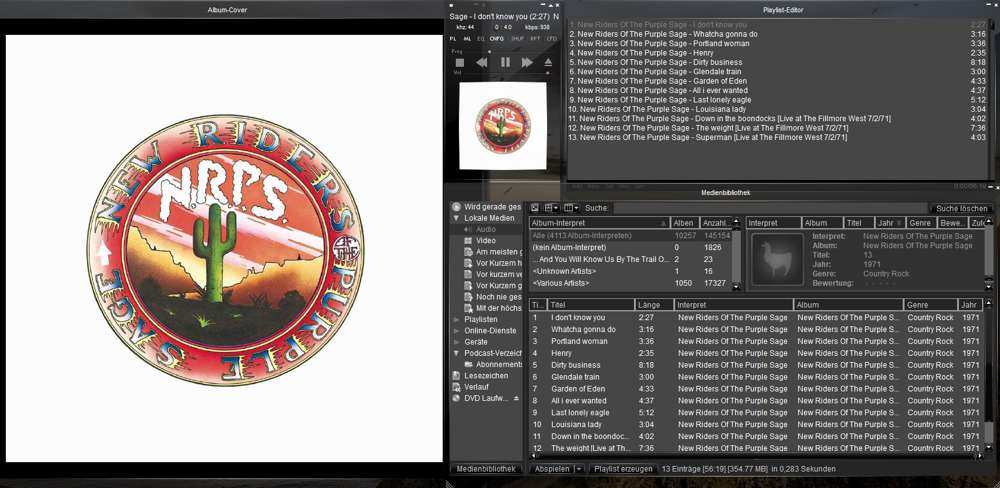Toggle the RPT repeat mode
This screenshot has width=1000, height=488.
click(535, 39)
